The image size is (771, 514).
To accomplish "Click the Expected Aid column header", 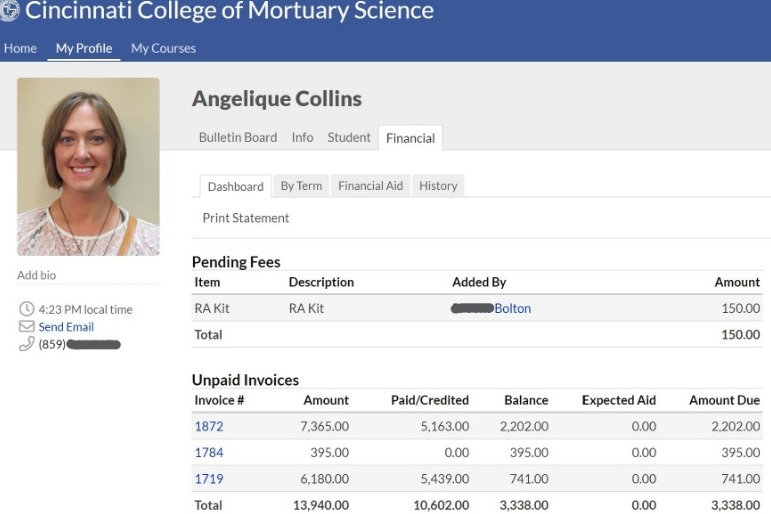I will coord(619,400).
